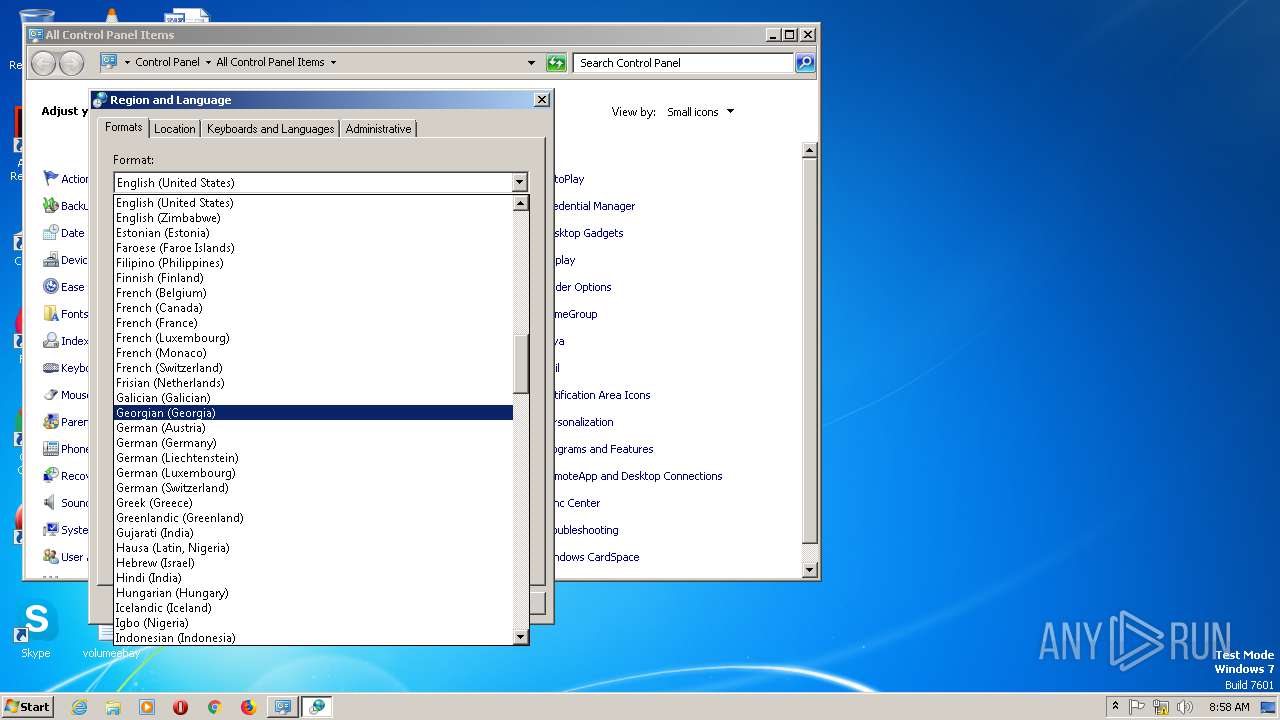Click the System icon in Control Panel
The width and height of the screenshot is (1280, 720).
[x=51, y=529]
